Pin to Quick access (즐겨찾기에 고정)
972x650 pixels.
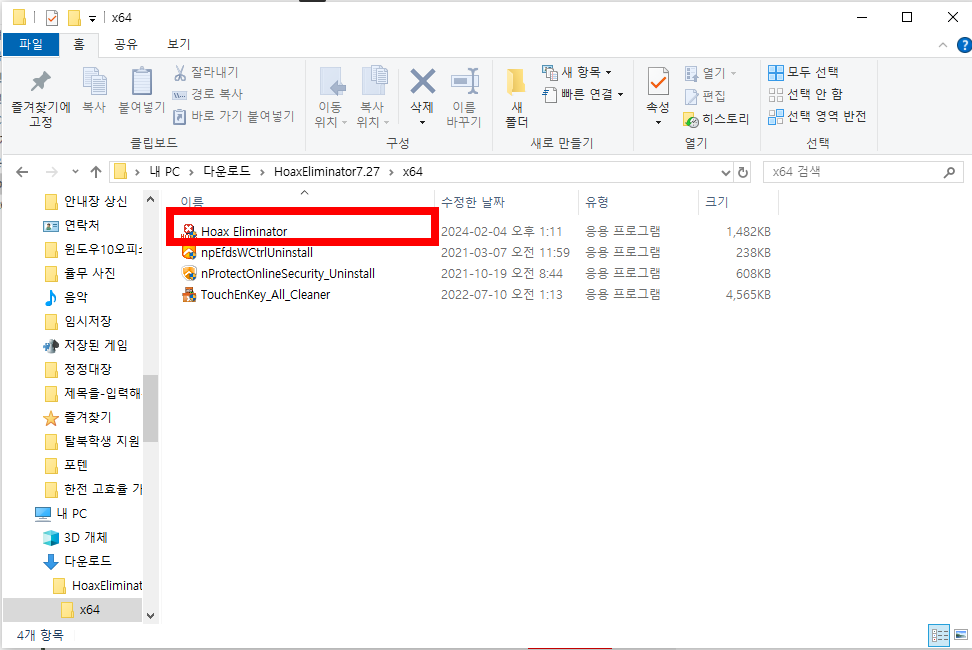41,99
